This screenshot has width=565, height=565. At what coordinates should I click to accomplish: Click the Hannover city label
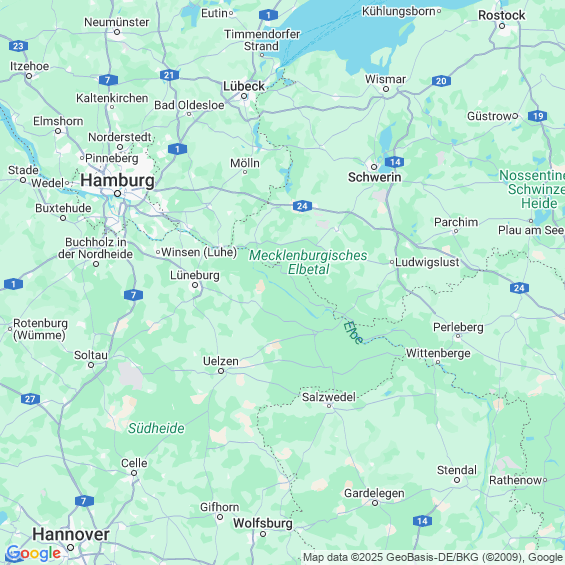[x=71, y=534]
